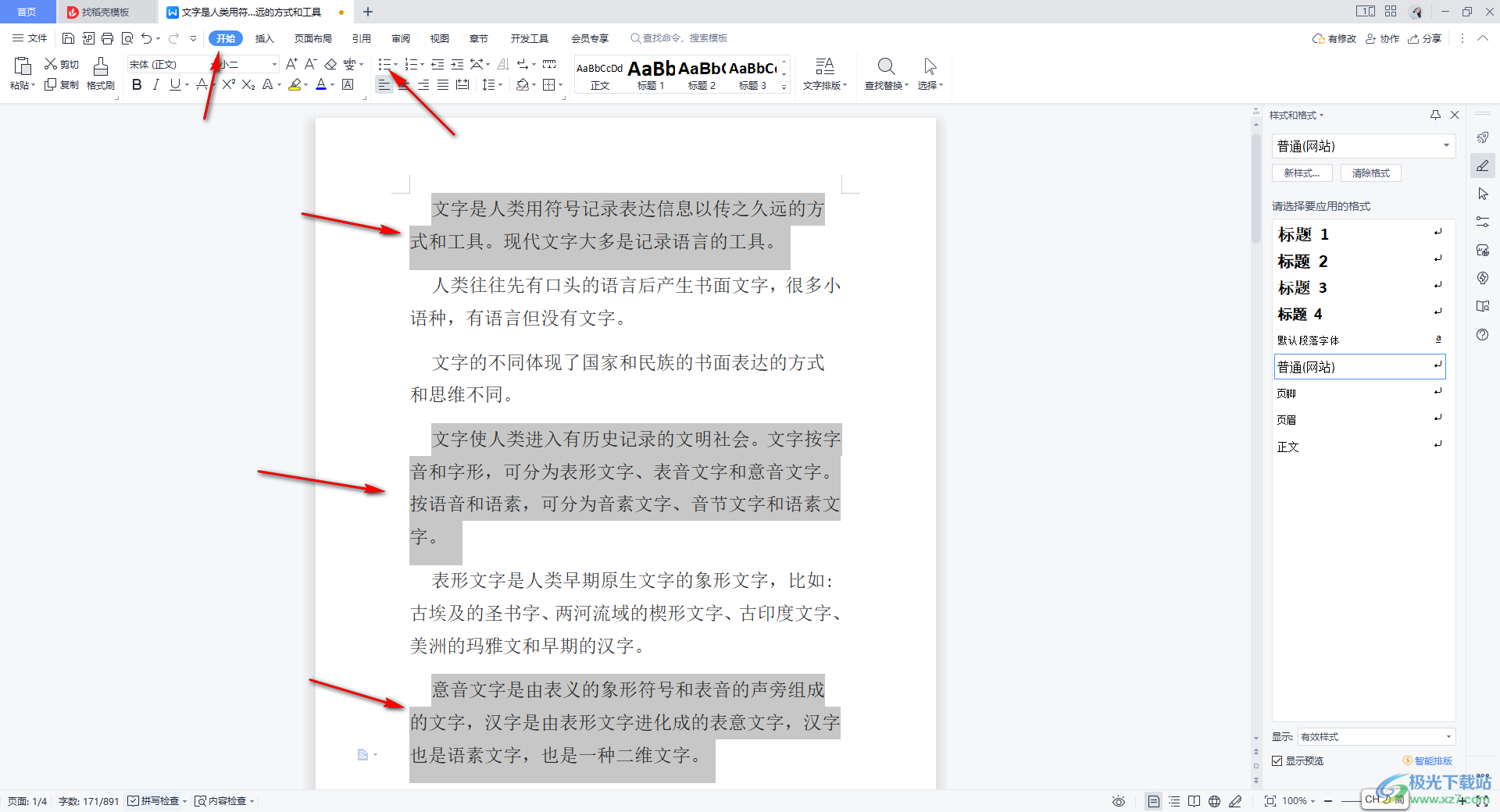Image resolution: width=1500 pixels, height=812 pixels.
Task: Click the zoom out minus button
Action: pos(1328,801)
